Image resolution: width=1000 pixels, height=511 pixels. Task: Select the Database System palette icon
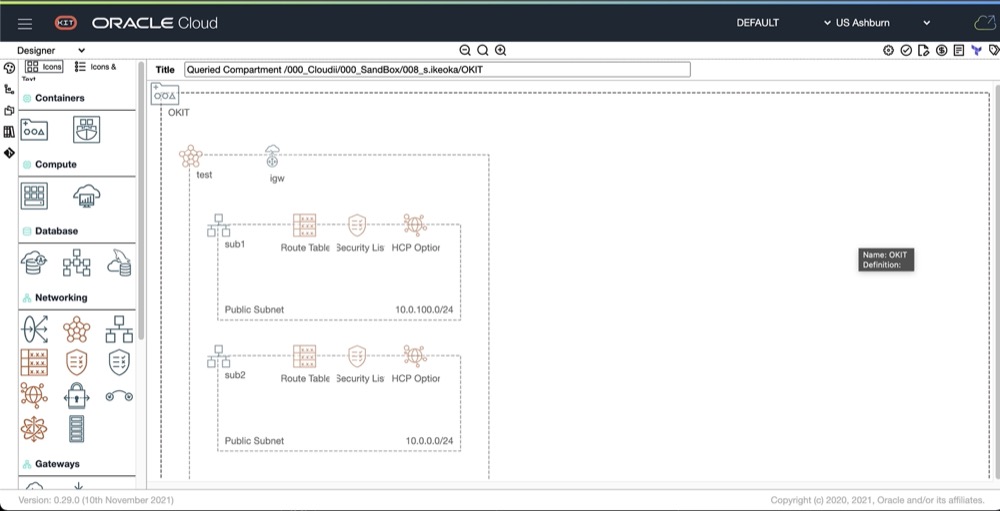tap(77, 263)
